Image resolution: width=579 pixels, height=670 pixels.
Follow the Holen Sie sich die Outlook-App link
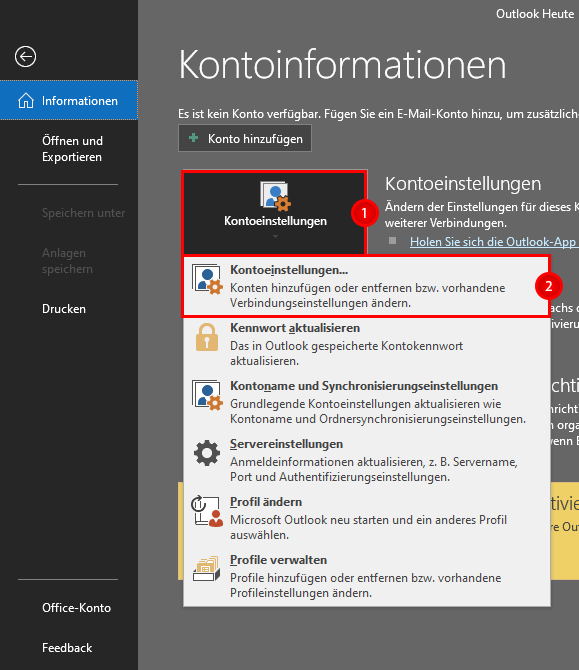494,242
